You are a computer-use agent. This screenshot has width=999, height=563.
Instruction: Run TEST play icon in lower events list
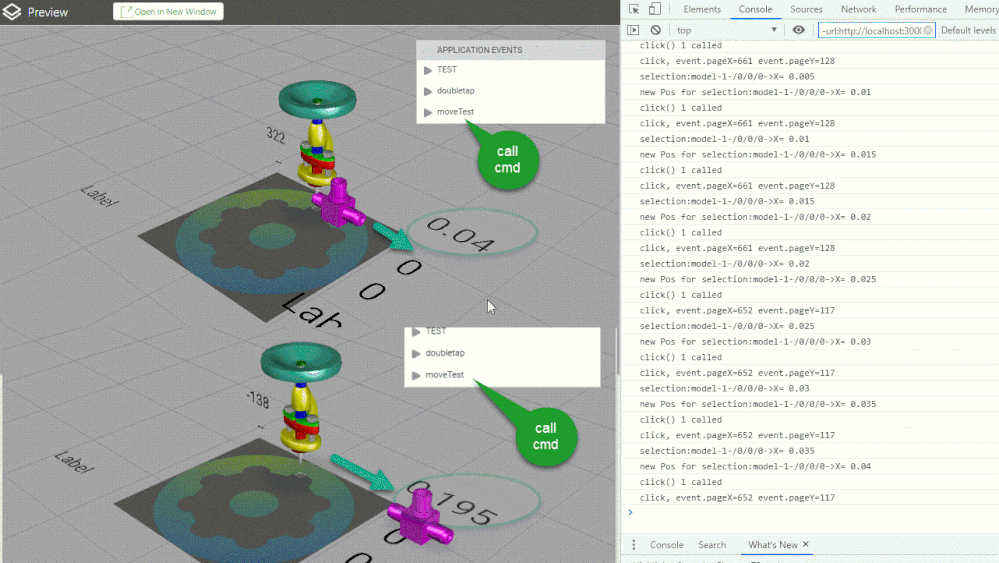click(416, 332)
